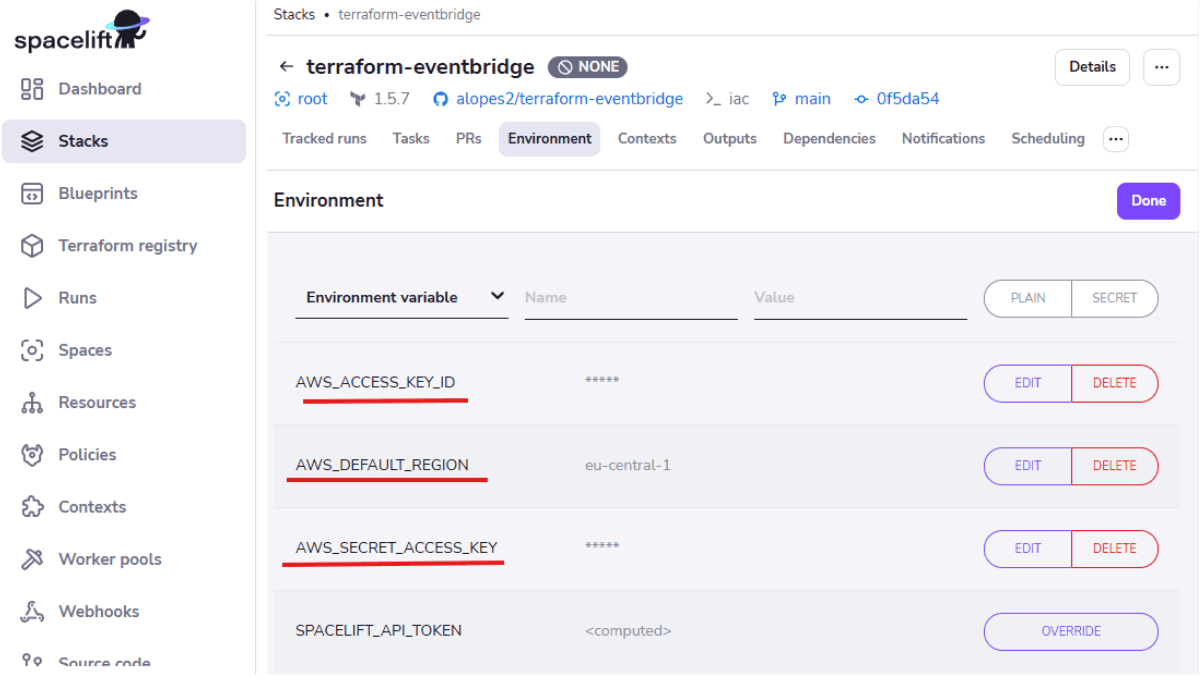Click the terraform-eventbridge breadcrumb text

[409, 15]
